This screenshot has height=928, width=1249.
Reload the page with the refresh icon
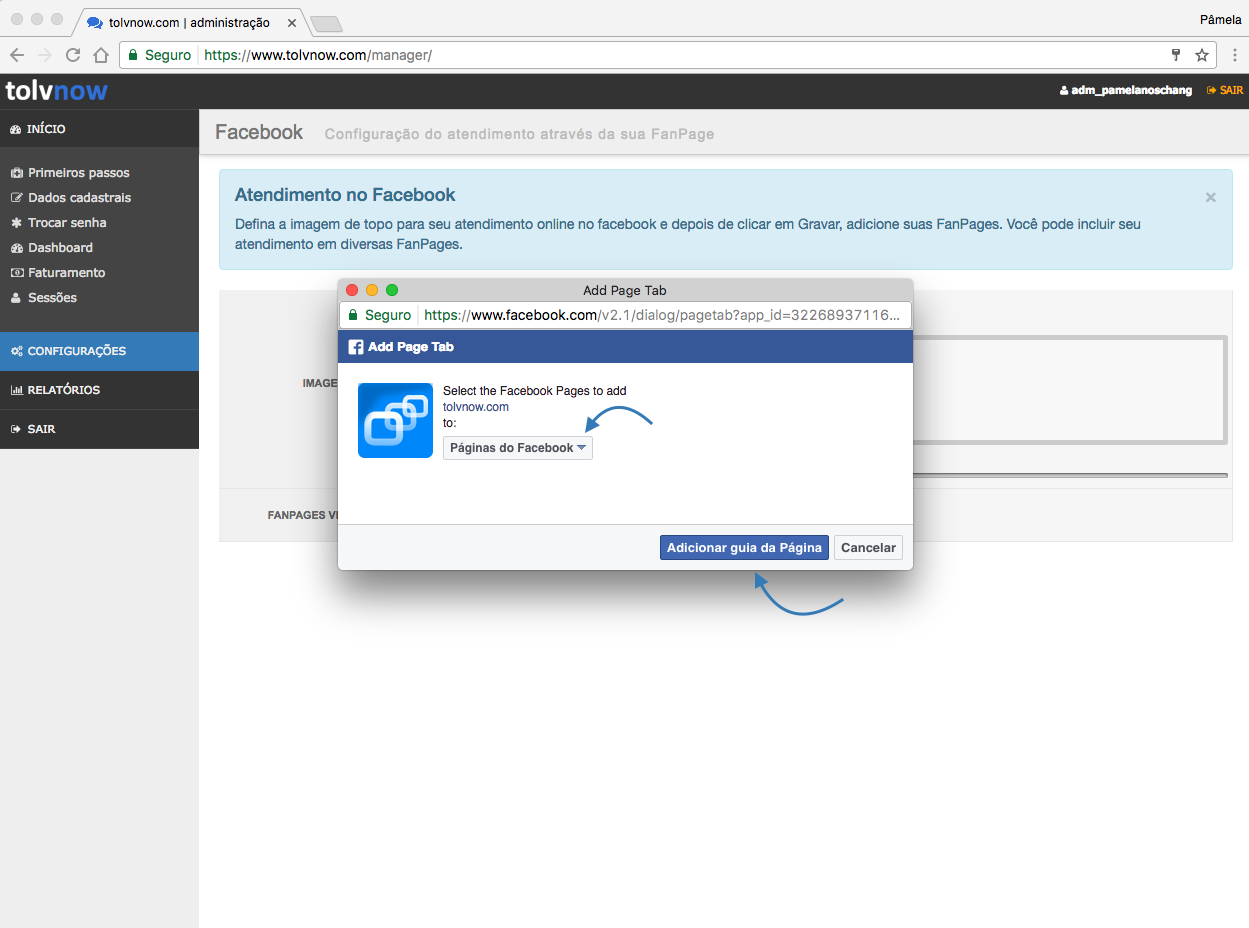click(x=73, y=55)
